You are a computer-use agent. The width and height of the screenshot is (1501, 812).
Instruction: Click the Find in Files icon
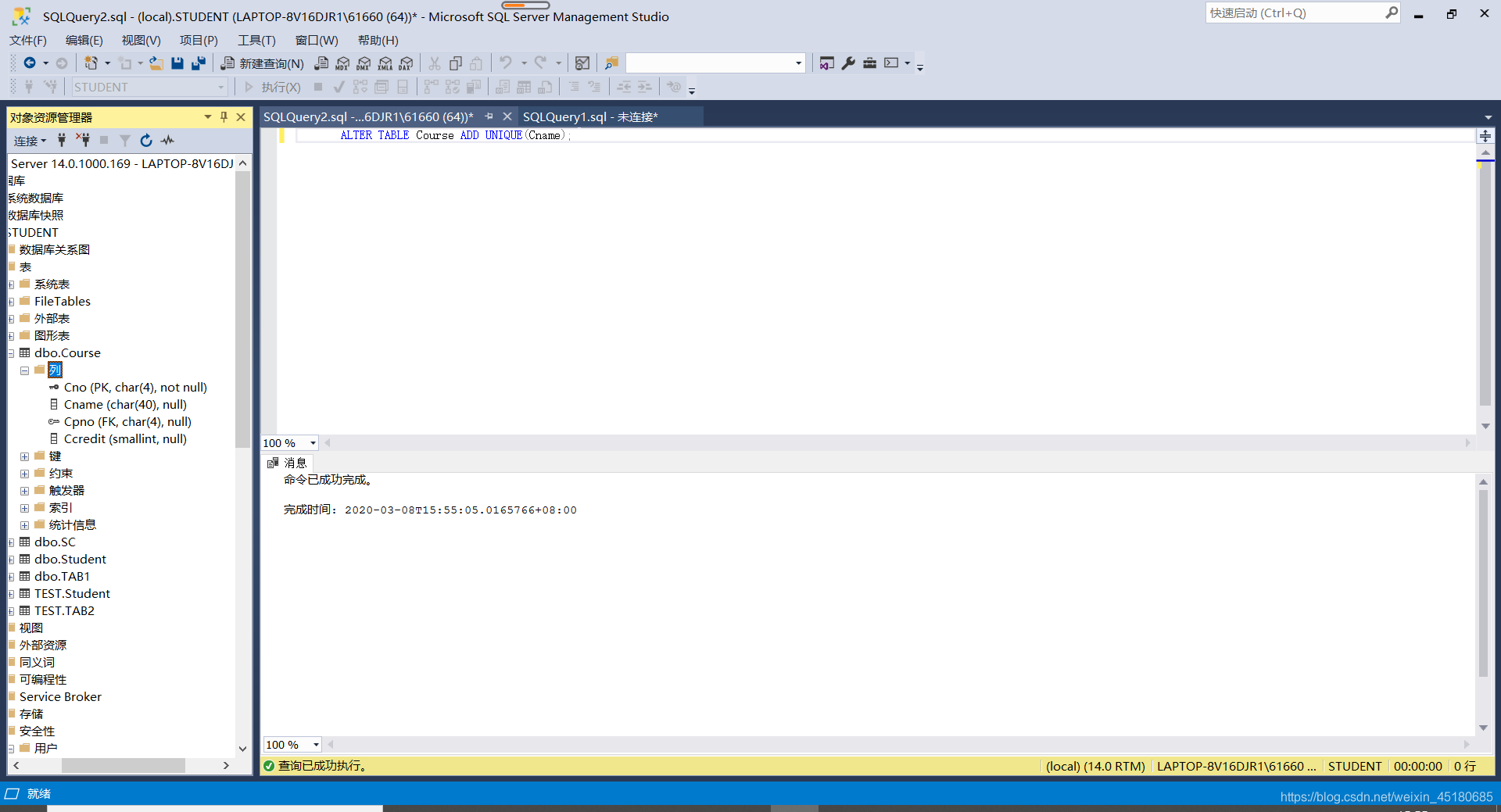pyautogui.click(x=612, y=63)
